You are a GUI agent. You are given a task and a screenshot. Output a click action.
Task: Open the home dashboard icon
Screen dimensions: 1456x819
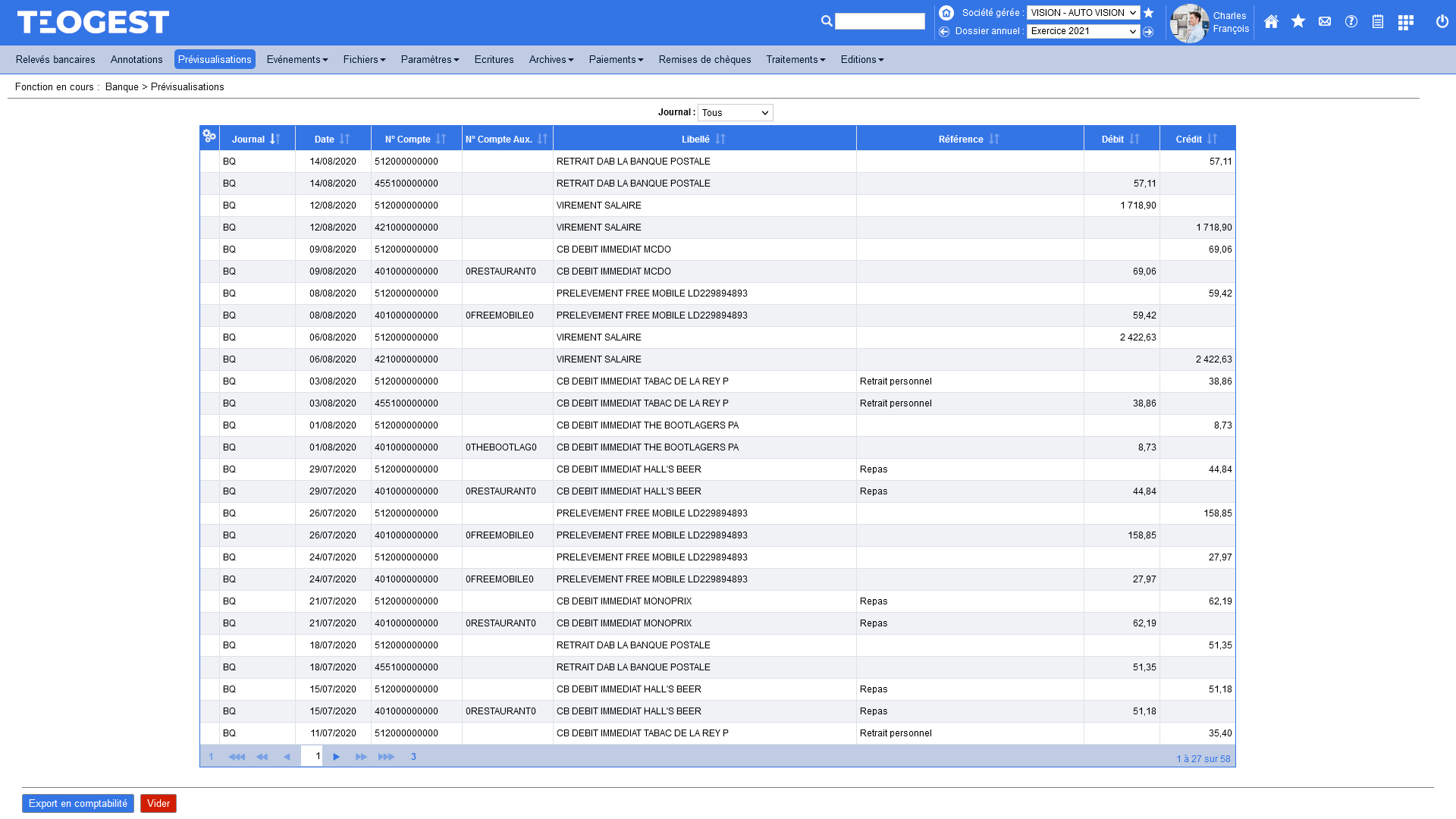tap(1271, 22)
